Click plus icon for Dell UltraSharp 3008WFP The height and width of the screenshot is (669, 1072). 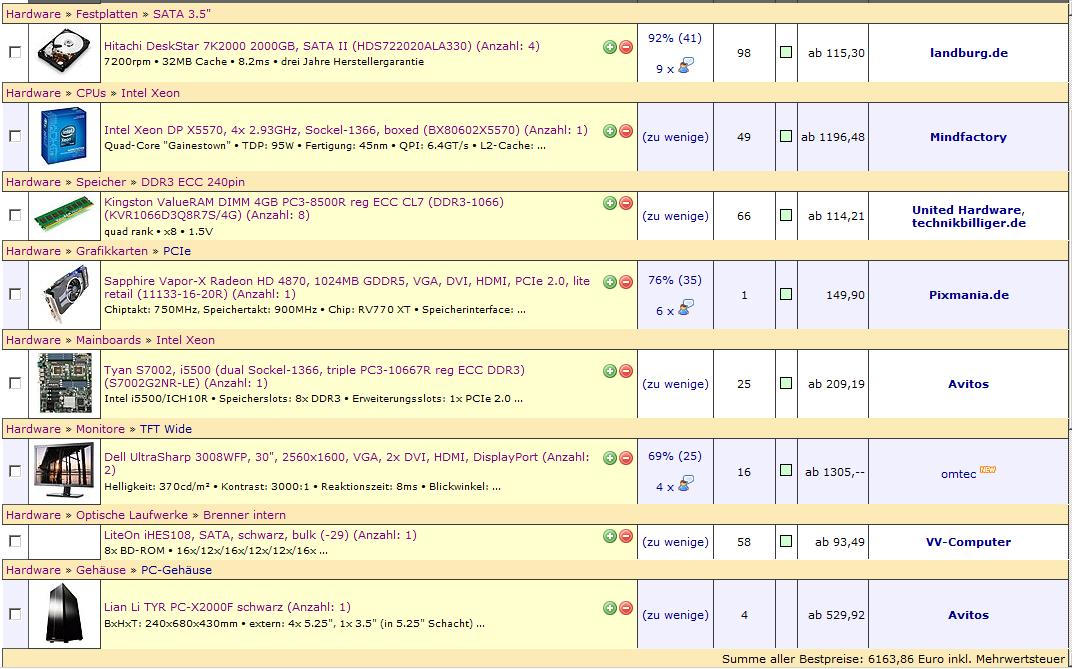(x=610, y=458)
